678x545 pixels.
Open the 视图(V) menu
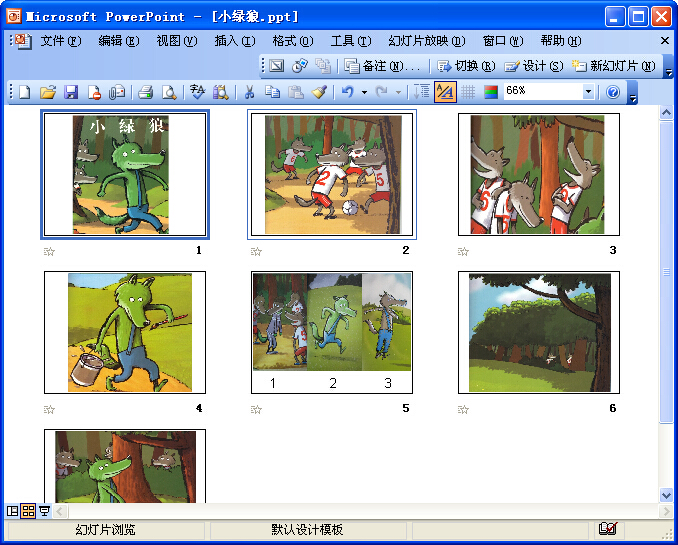click(x=177, y=41)
